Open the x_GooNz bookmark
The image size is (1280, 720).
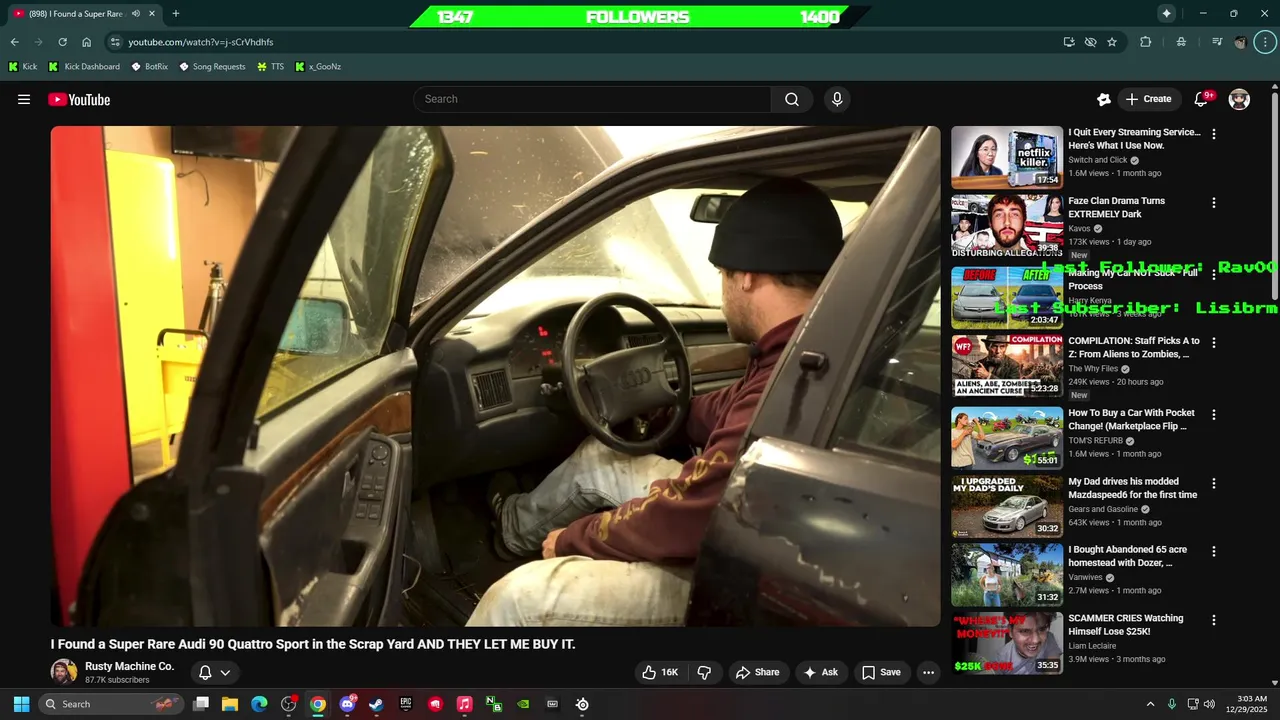(x=318, y=67)
